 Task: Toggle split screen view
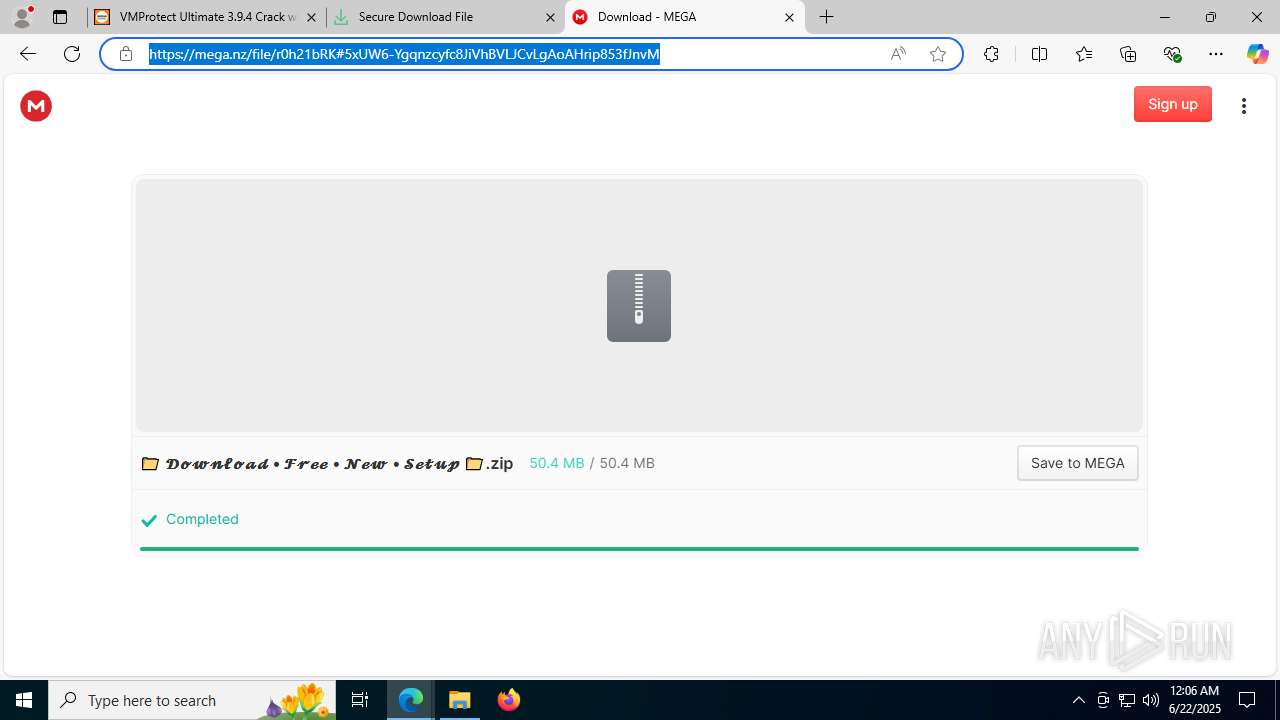click(1039, 54)
